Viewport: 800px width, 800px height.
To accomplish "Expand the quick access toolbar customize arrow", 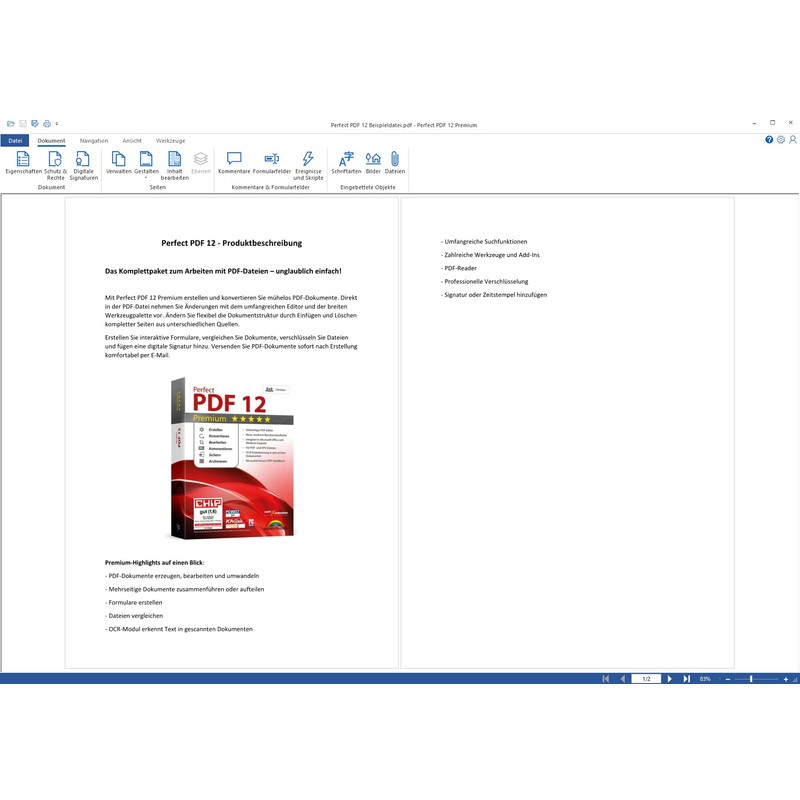I will [57, 124].
